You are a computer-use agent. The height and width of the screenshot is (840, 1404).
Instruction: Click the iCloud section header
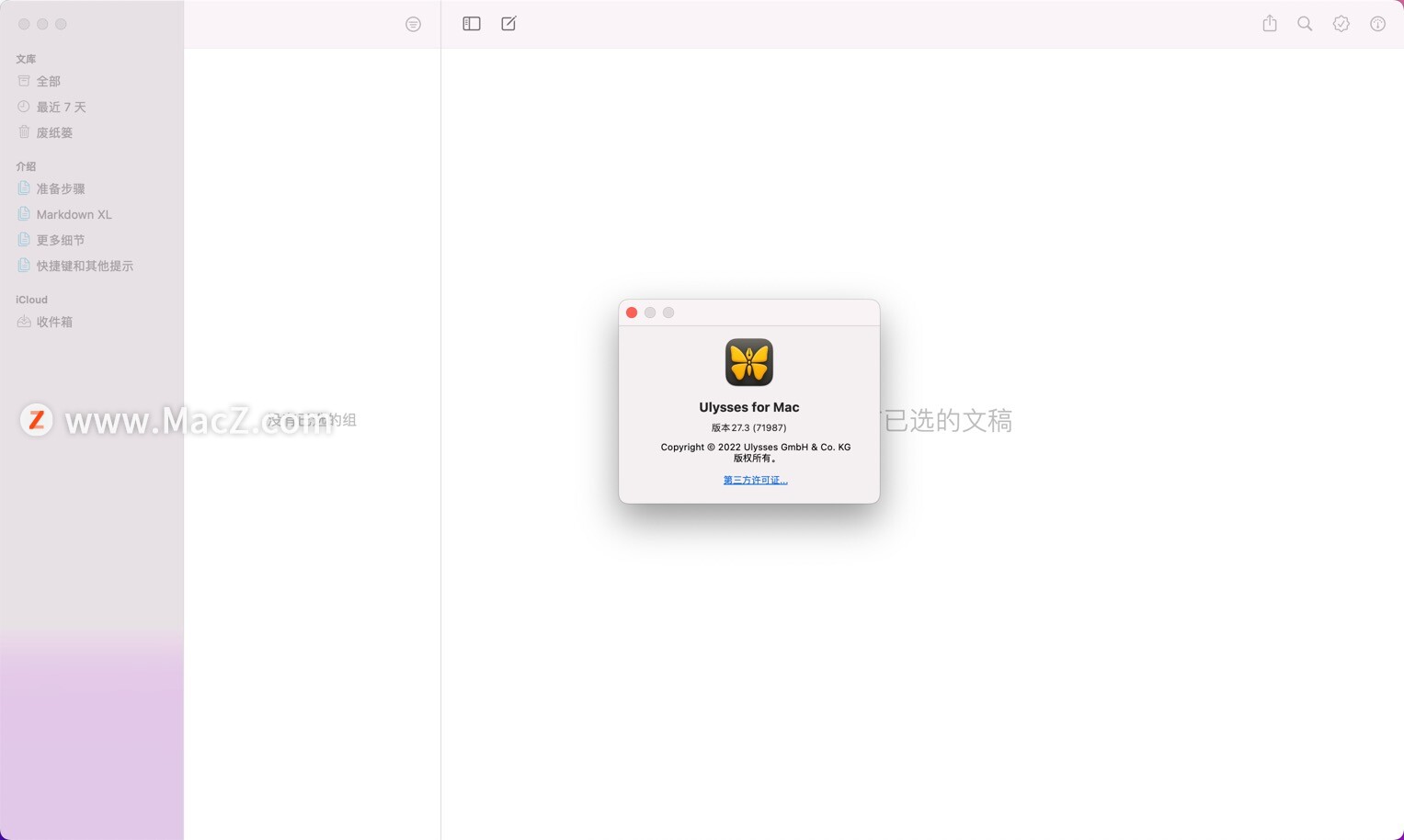pos(31,301)
